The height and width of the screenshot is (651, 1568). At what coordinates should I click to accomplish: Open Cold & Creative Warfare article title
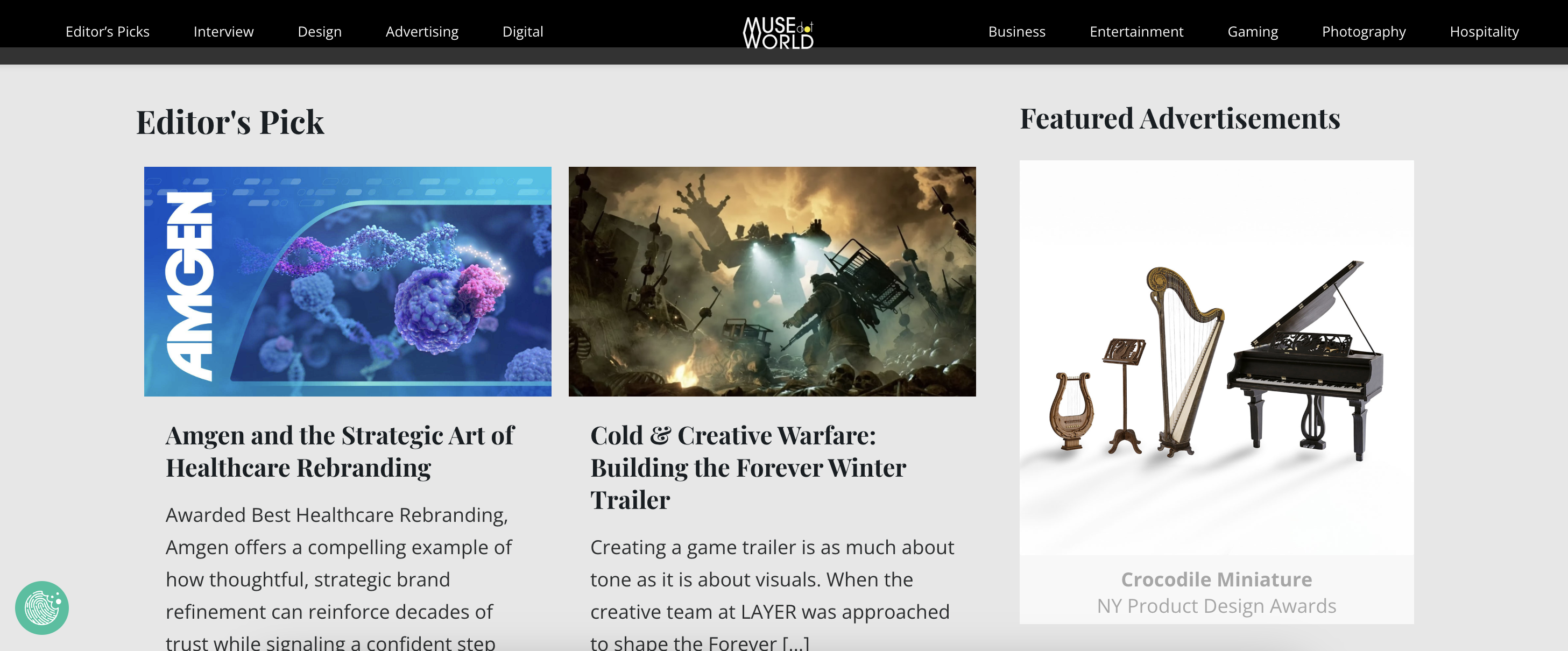(x=748, y=467)
